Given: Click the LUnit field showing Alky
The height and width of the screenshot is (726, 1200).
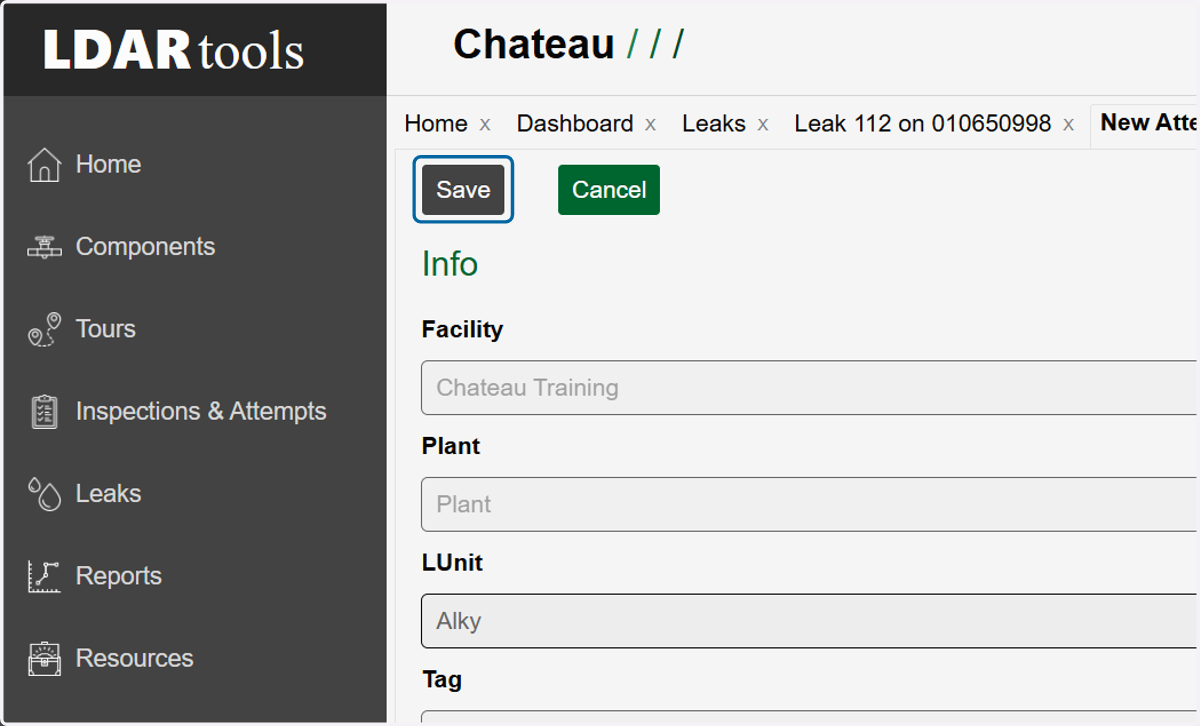Looking at the screenshot, I should click(810, 621).
